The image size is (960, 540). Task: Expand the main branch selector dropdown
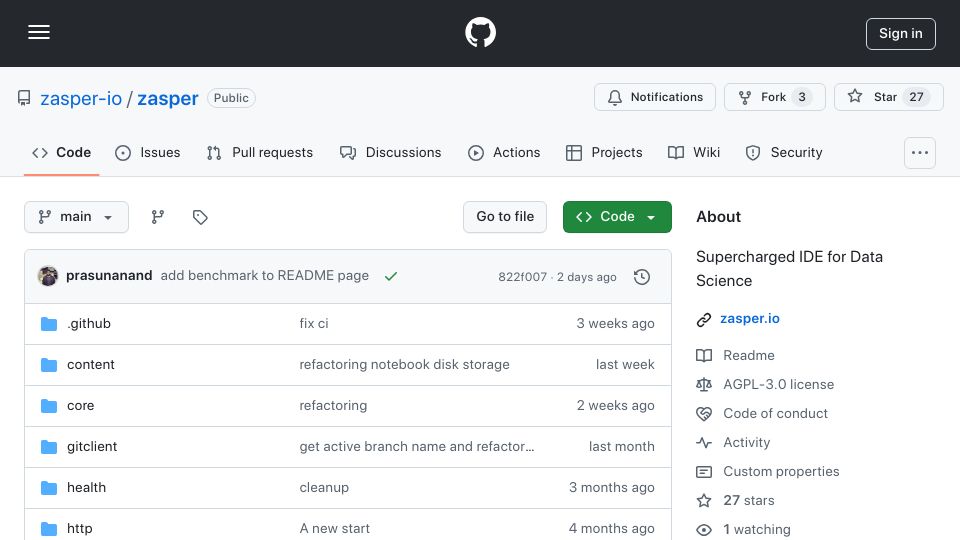tap(77, 217)
